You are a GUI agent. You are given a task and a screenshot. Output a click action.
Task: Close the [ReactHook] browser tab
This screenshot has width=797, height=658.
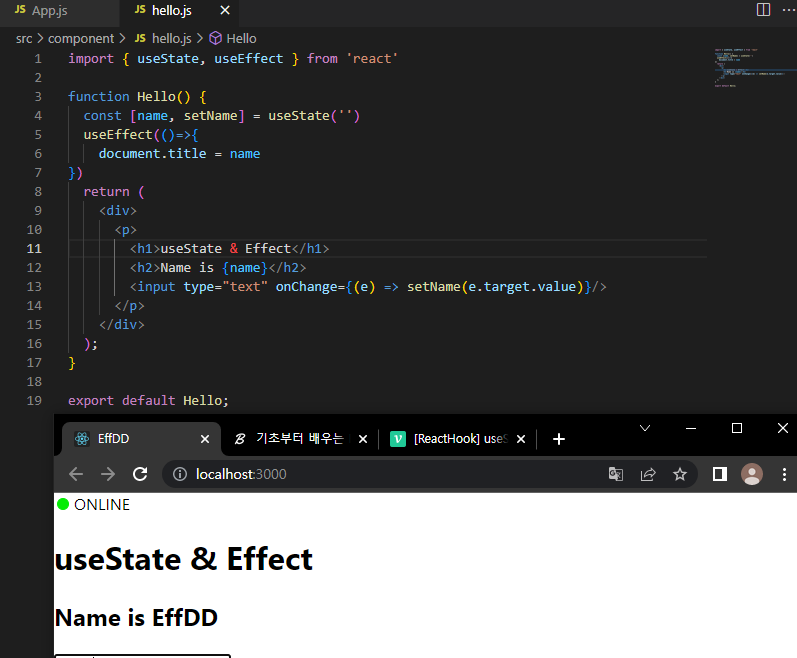click(x=521, y=439)
